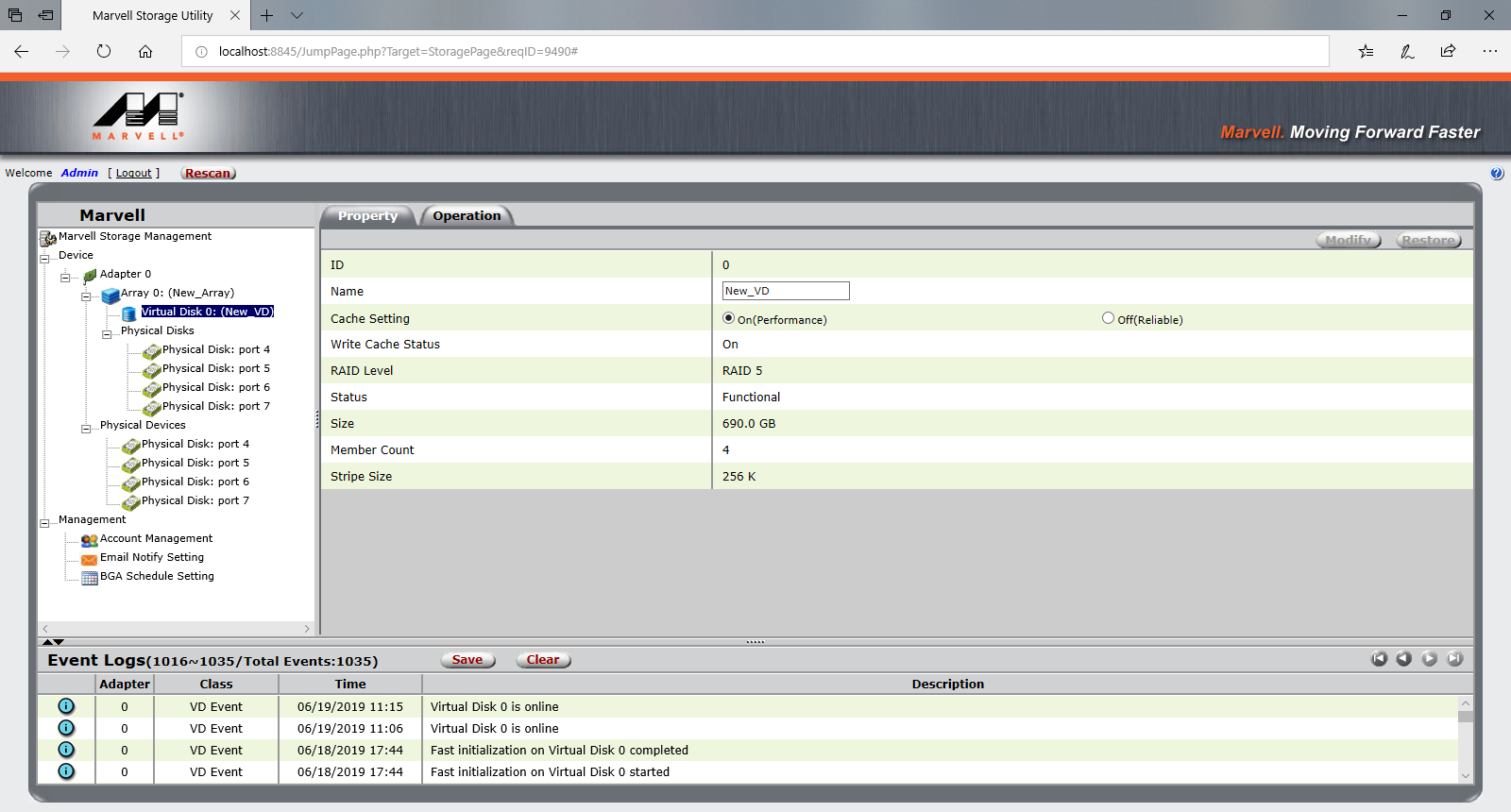1511x812 pixels.
Task: Click the Account Management users icon
Action: point(90,540)
